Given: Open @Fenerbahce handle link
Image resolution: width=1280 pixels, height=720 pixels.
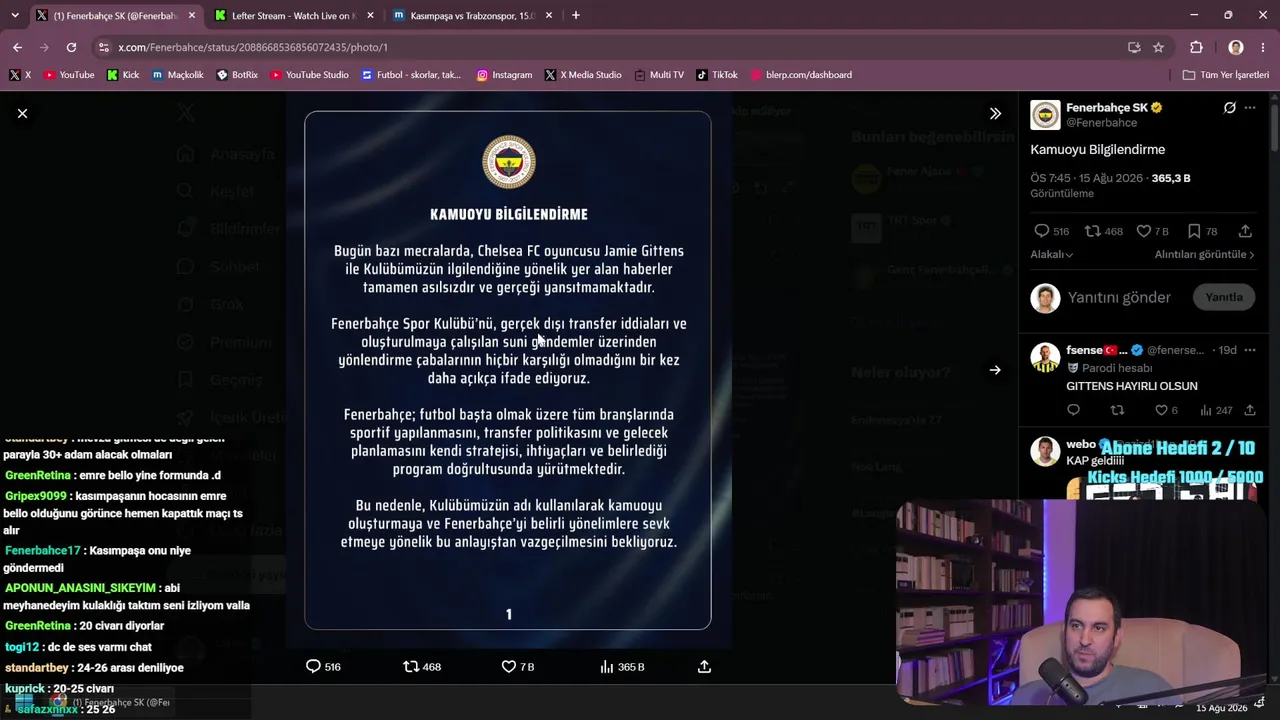Looking at the screenshot, I should pos(1101,123).
